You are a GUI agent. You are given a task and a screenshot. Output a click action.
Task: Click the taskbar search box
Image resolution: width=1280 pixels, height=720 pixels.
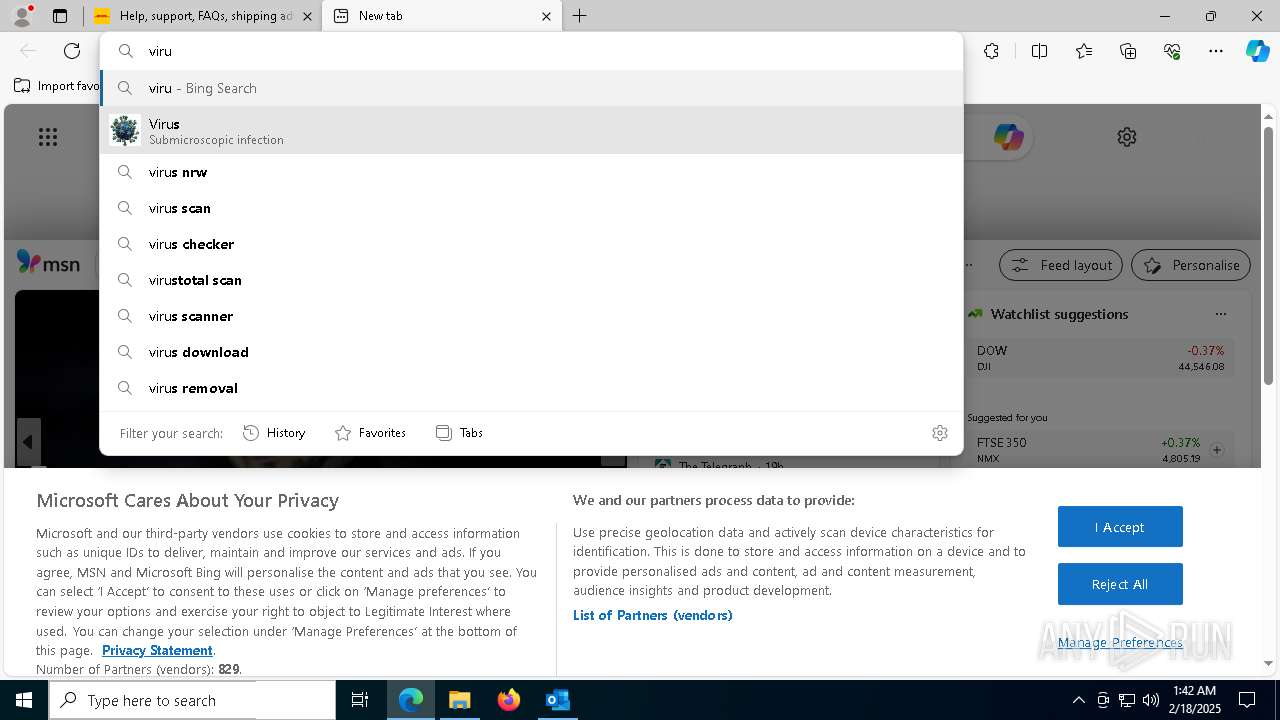[192, 700]
